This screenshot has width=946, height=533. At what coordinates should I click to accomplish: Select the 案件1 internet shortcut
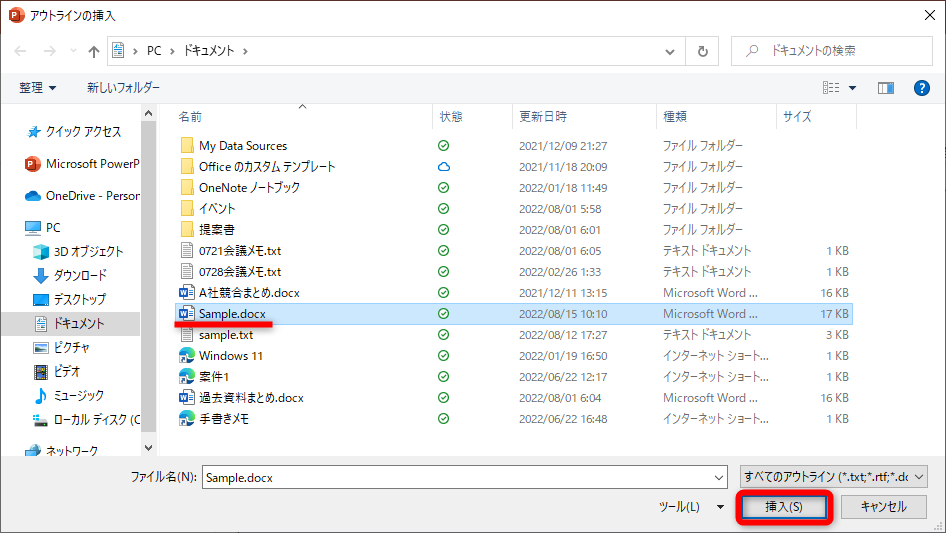point(214,377)
